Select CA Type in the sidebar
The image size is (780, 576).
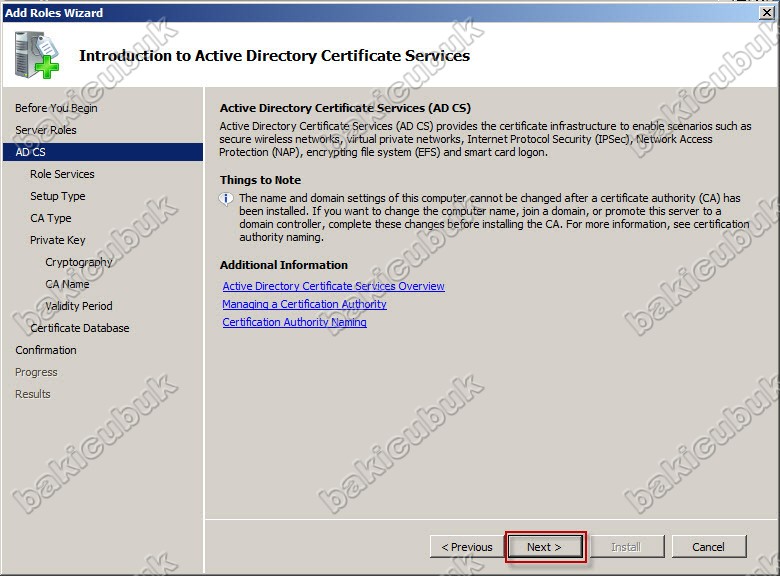pyautogui.click(x=51, y=218)
